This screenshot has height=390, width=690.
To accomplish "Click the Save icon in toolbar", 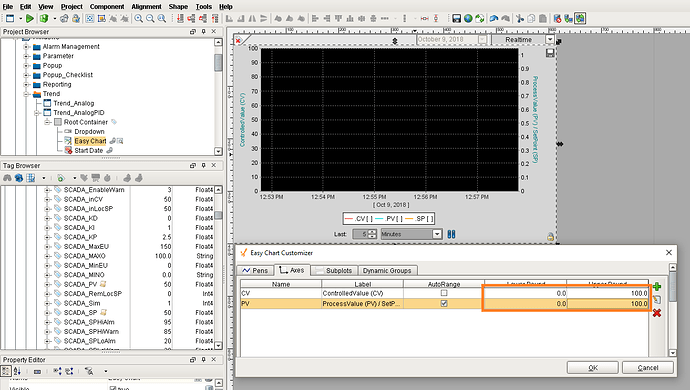I will [x=456, y=18].
